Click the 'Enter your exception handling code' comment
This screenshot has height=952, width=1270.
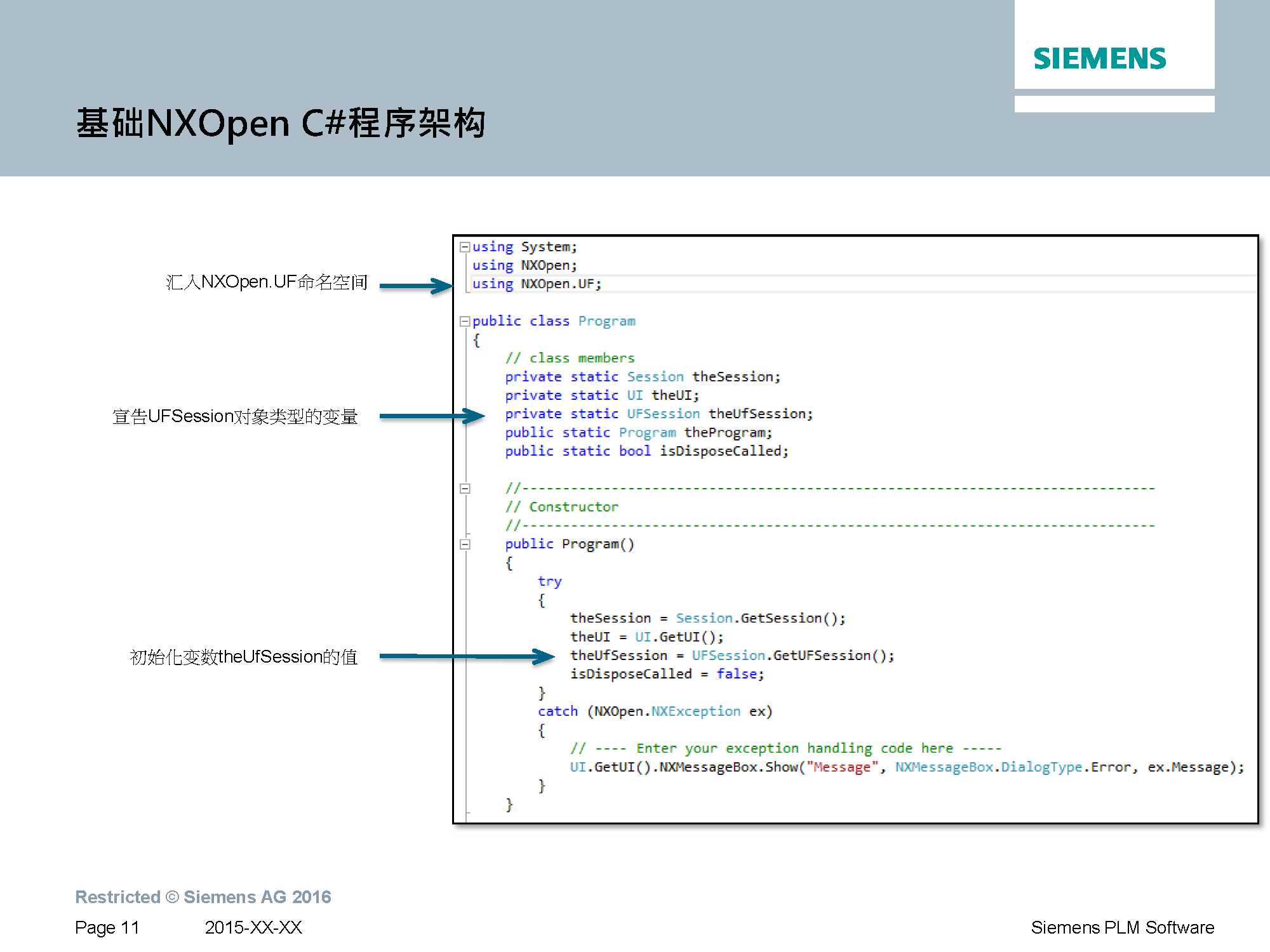click(x=785, y=748)
